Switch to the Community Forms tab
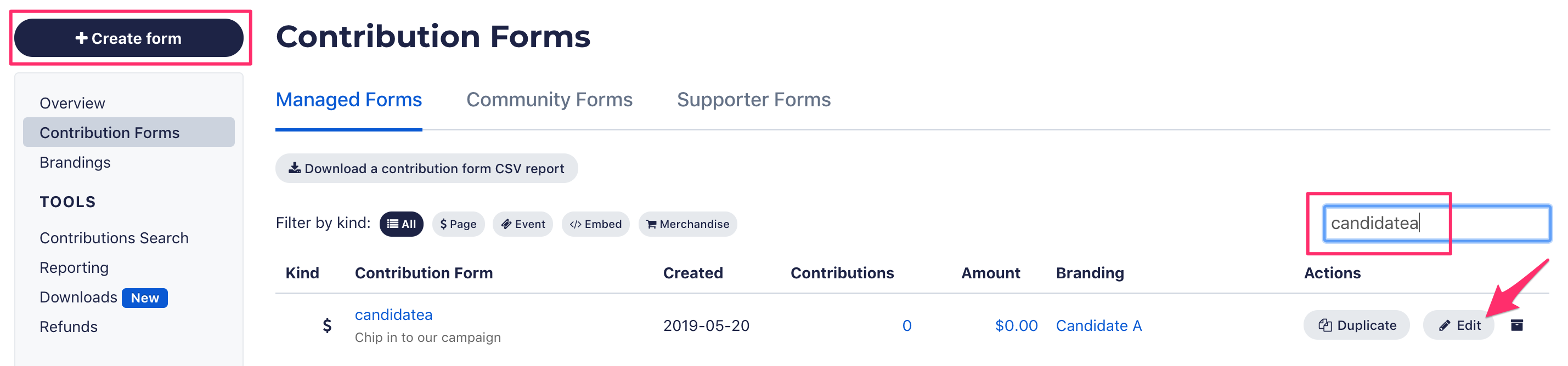The image size is (1568, 366). (x=549, y=100)
